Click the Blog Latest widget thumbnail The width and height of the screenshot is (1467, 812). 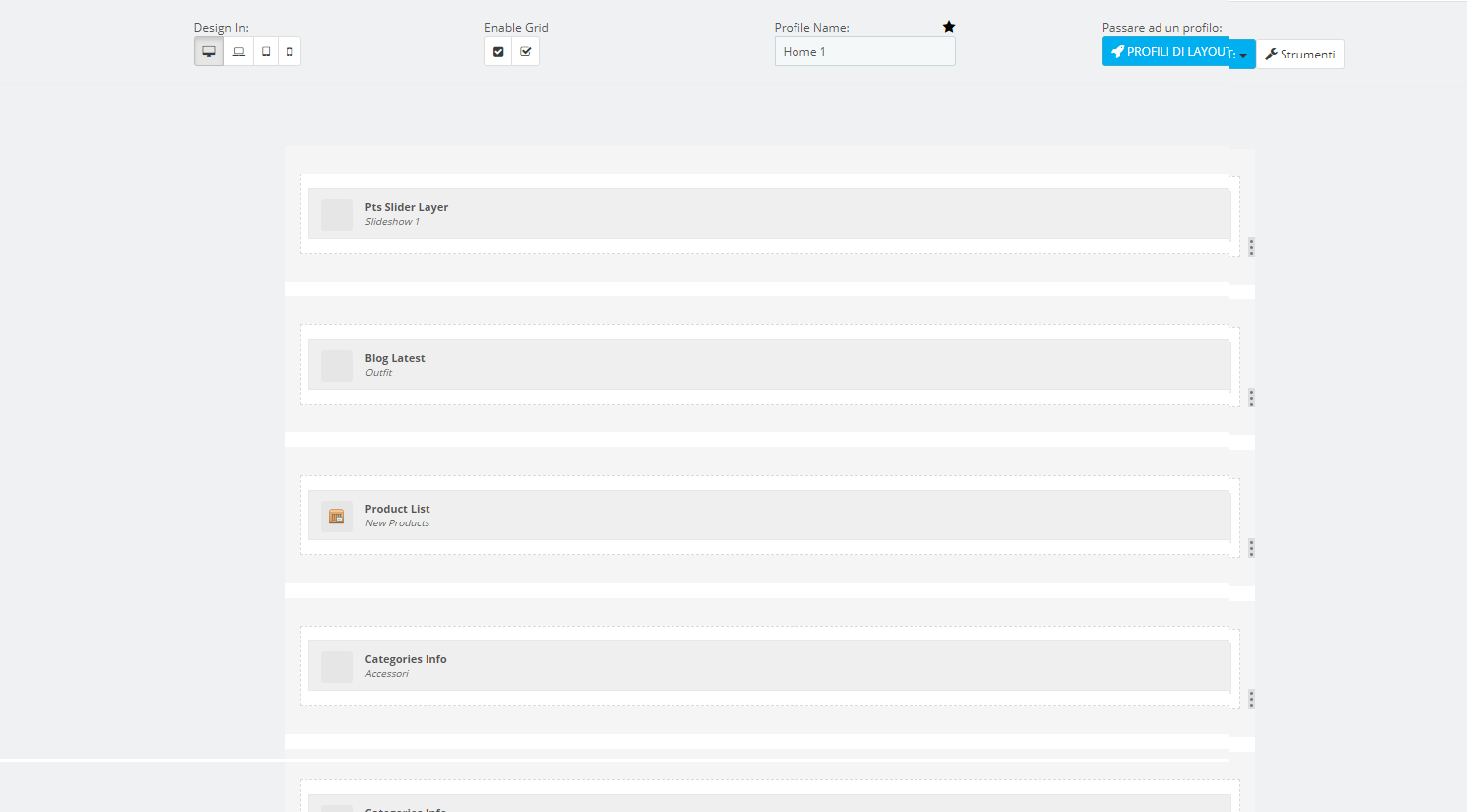click(x=337, y=366)
